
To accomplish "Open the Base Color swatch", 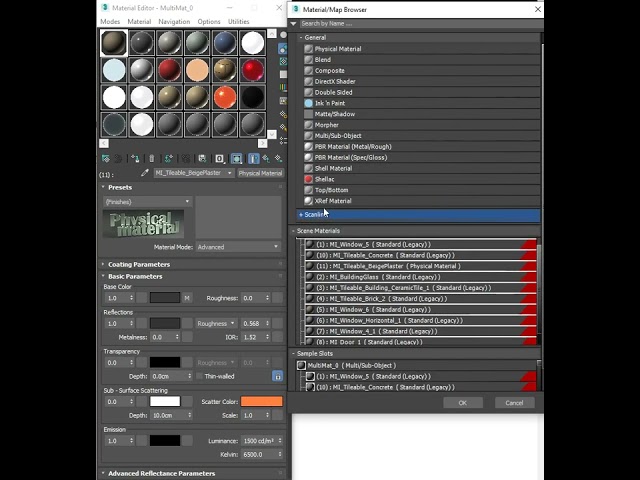I will coord(165,298).
